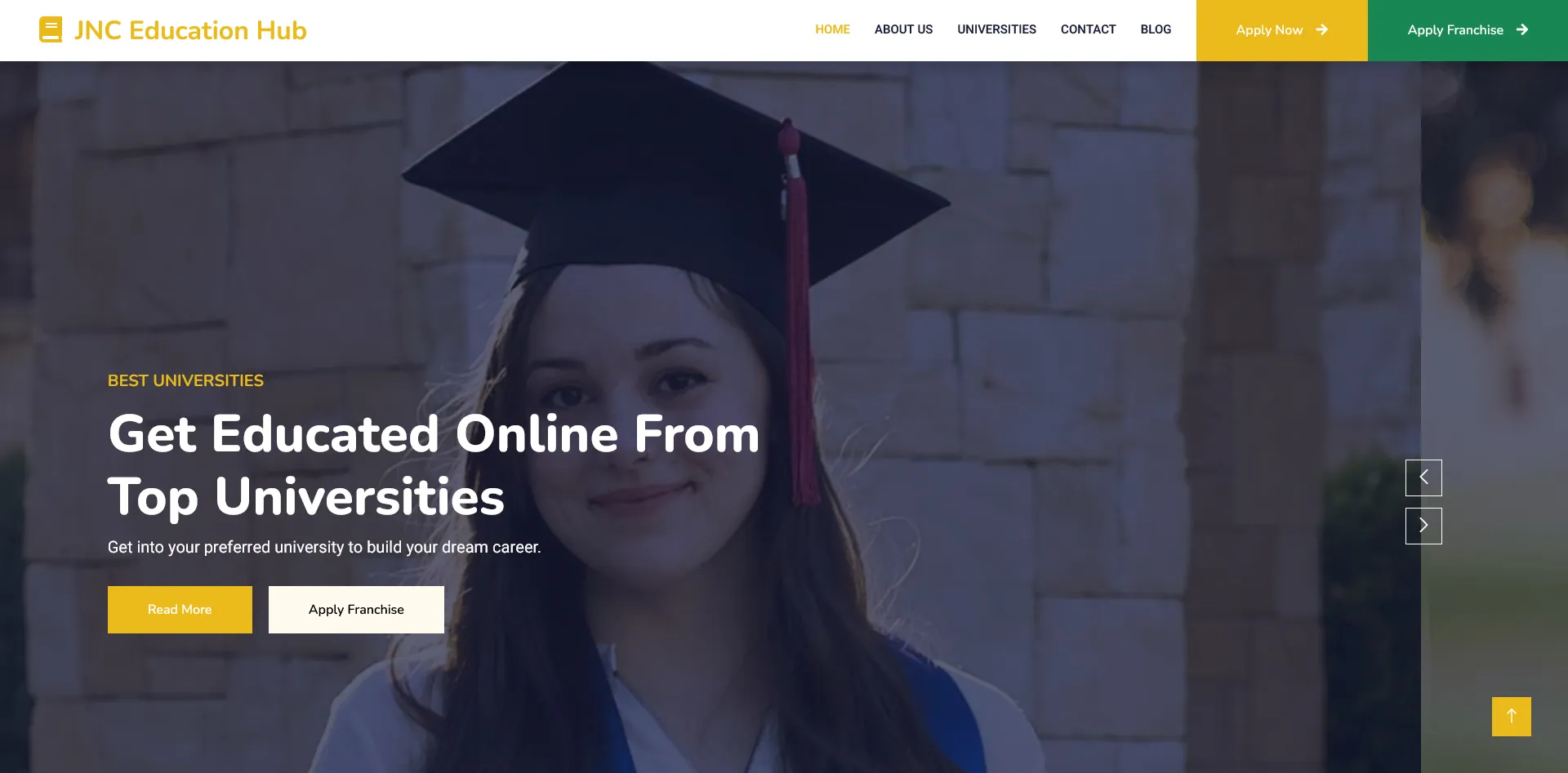Click the Get Educated Online hero heading
1568x773 pixels.
click(x=434, y=465)
